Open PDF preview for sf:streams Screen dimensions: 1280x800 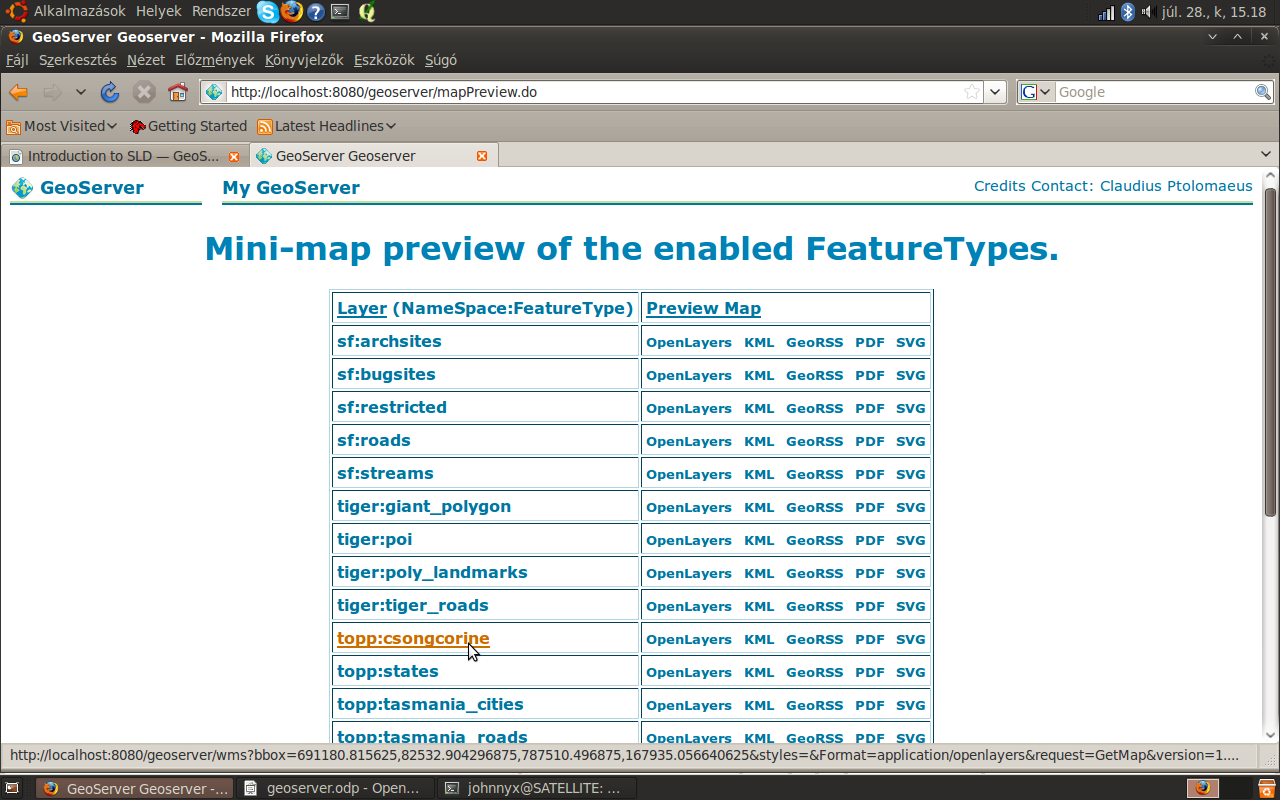(870, 474)
